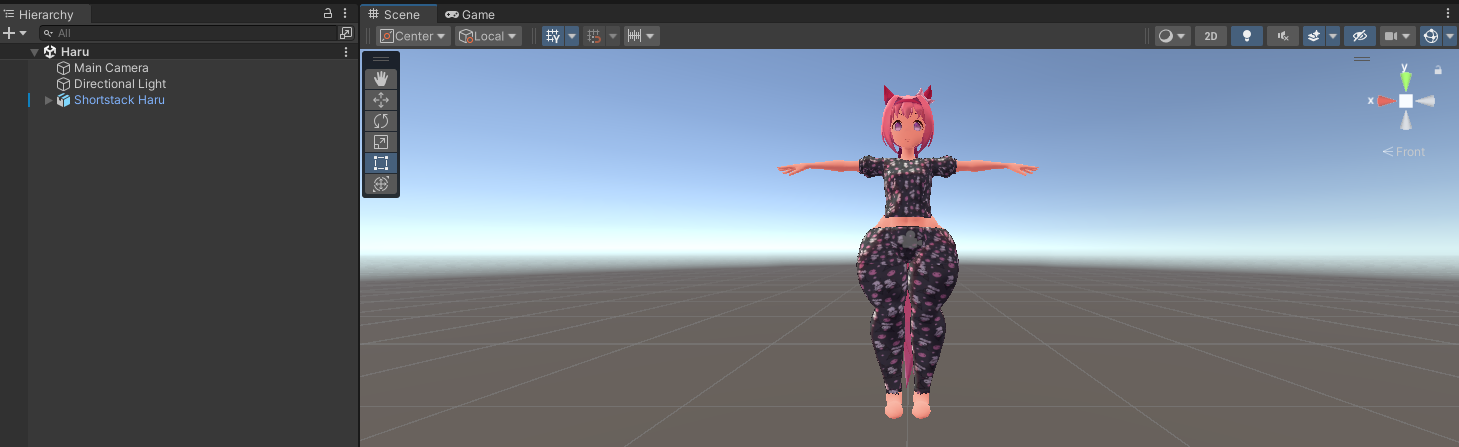Toggle hidden objects visibility eye icon
The image size is (1459, 447).
1358,36
